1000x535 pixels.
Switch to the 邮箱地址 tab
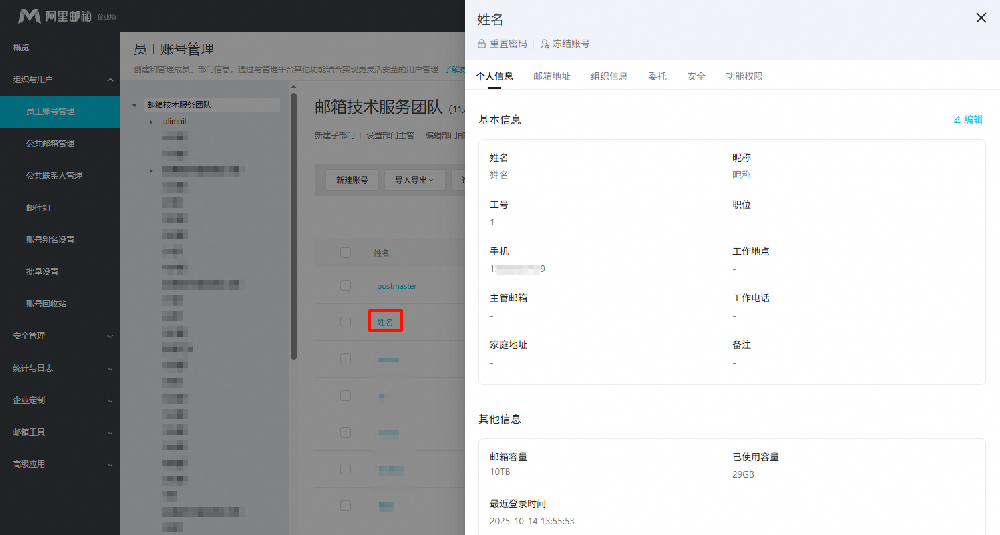(552, 76)
